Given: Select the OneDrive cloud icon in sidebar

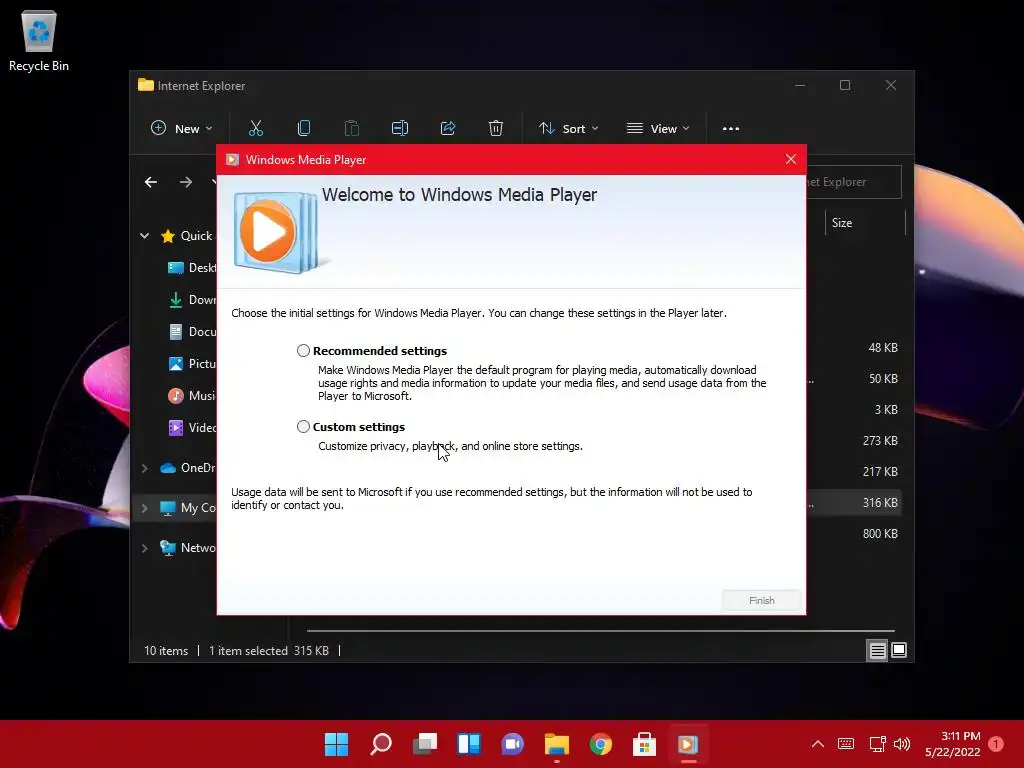Looking at the screenshot, I should 168,468.
